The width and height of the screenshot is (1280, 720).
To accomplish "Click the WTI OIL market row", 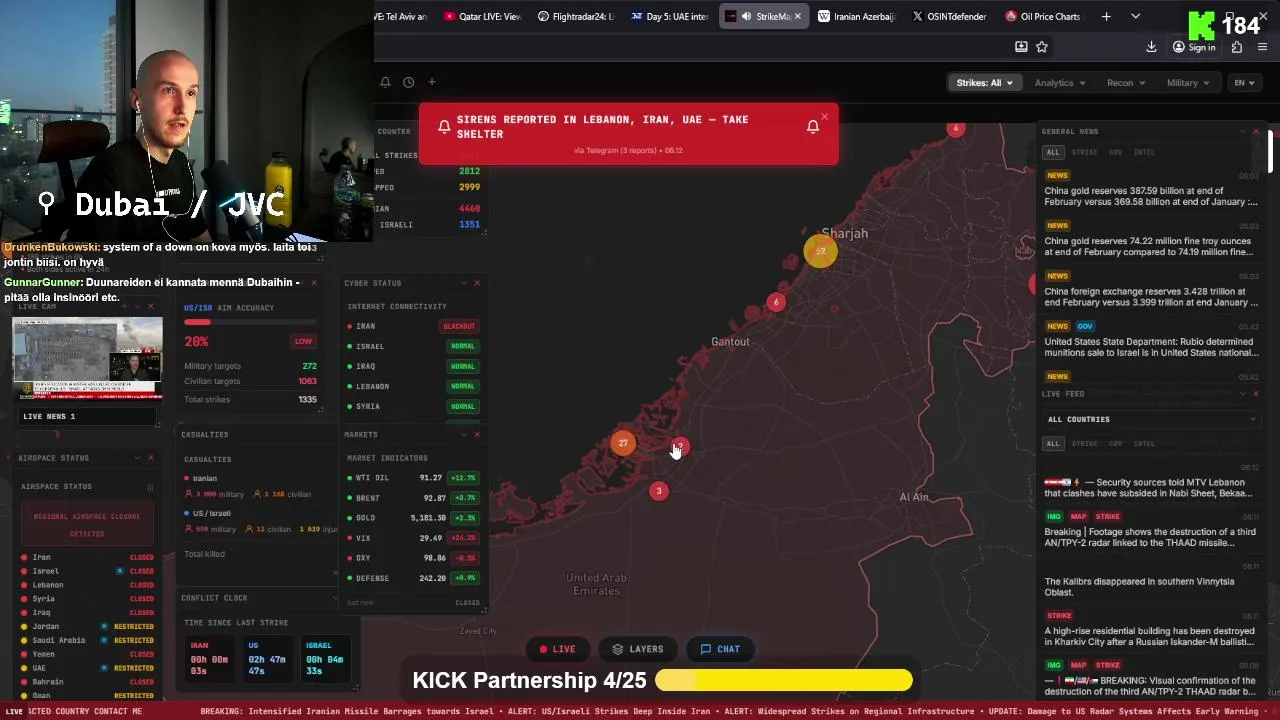I will point(413,478).
